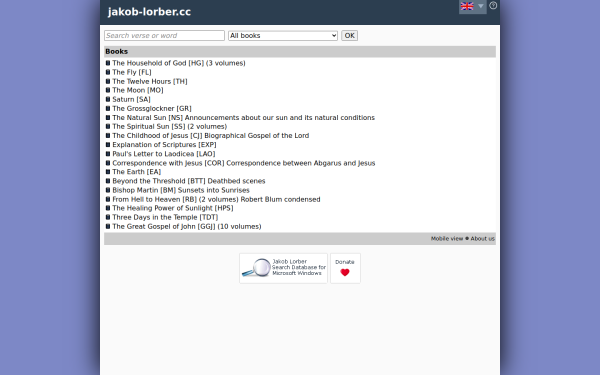
Task: Click the book icon beside The Earth
Action: click(x=108, y=172)
